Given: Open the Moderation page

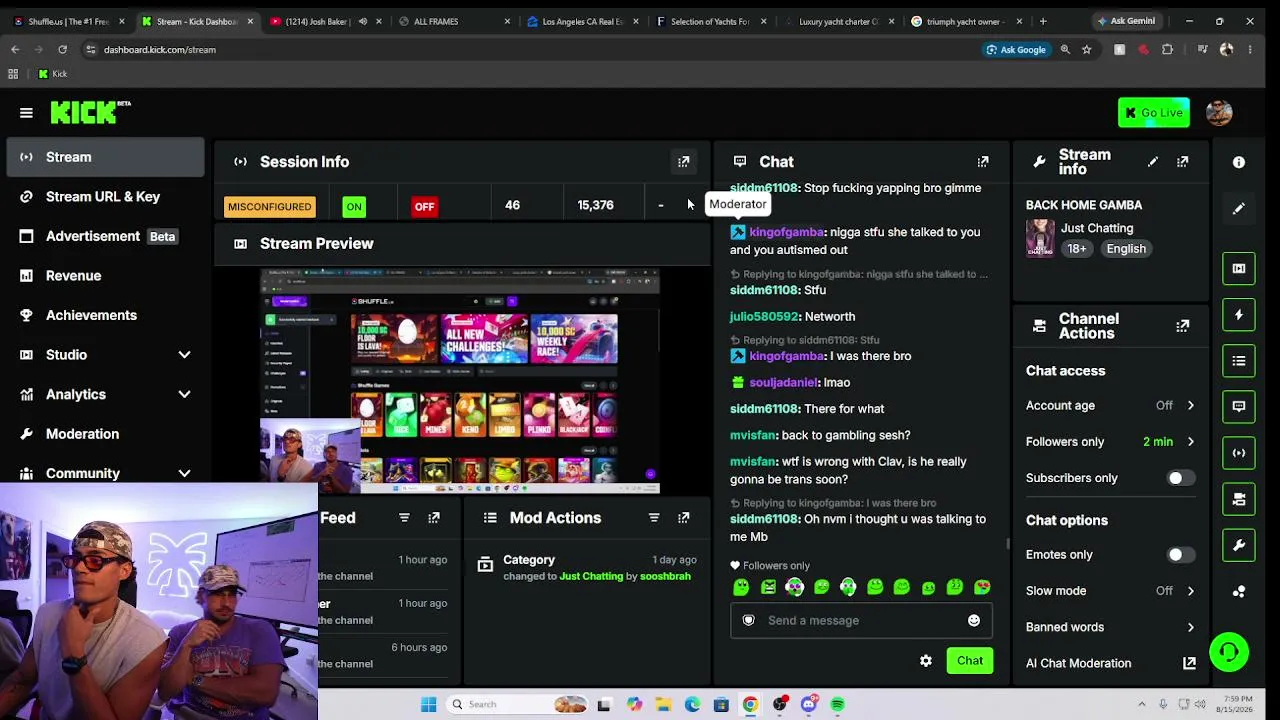Looking at the screenshot, I should tap(105, 434).
